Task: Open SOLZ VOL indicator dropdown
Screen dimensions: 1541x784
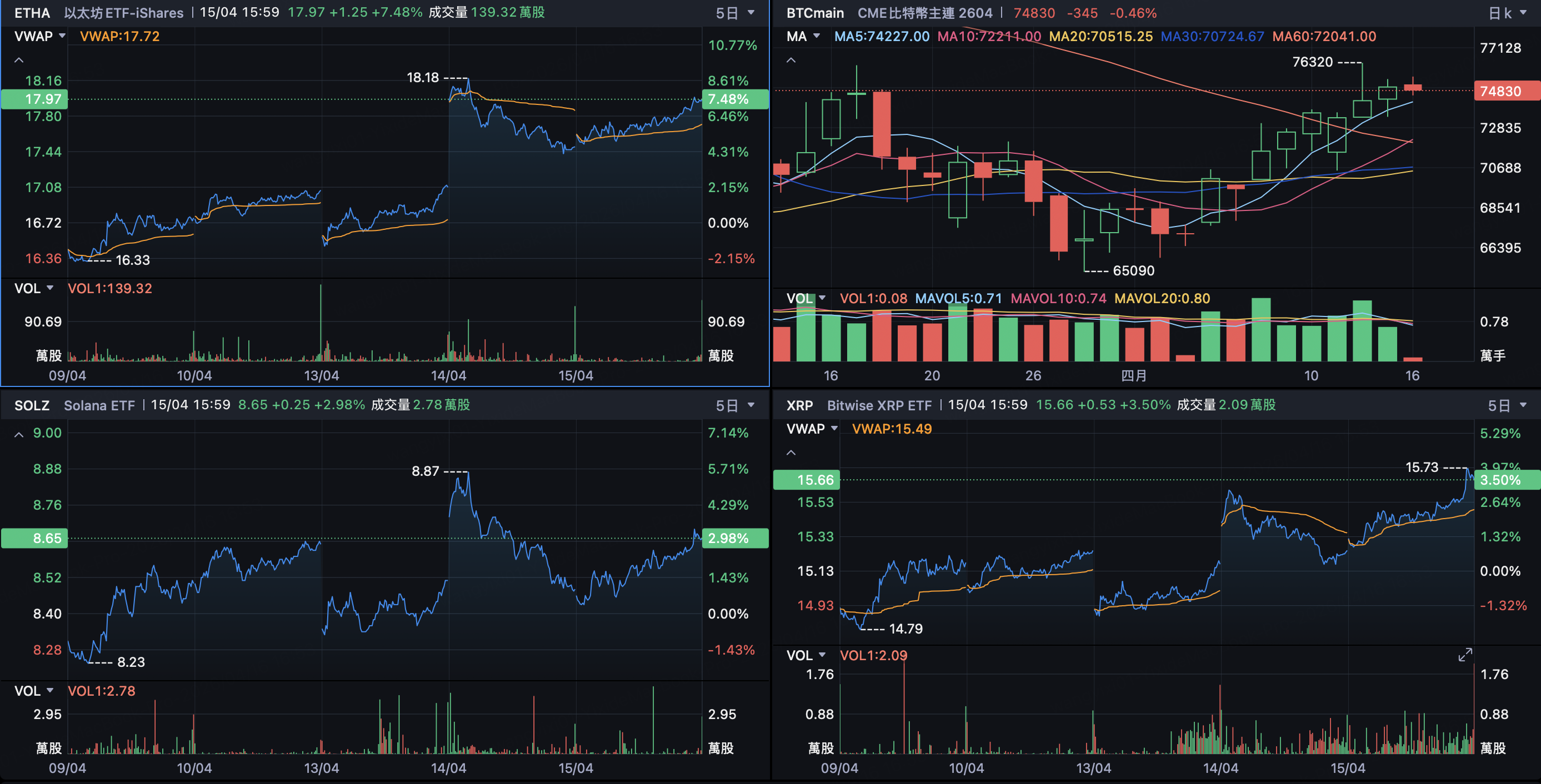Action: tap(50, 691)
